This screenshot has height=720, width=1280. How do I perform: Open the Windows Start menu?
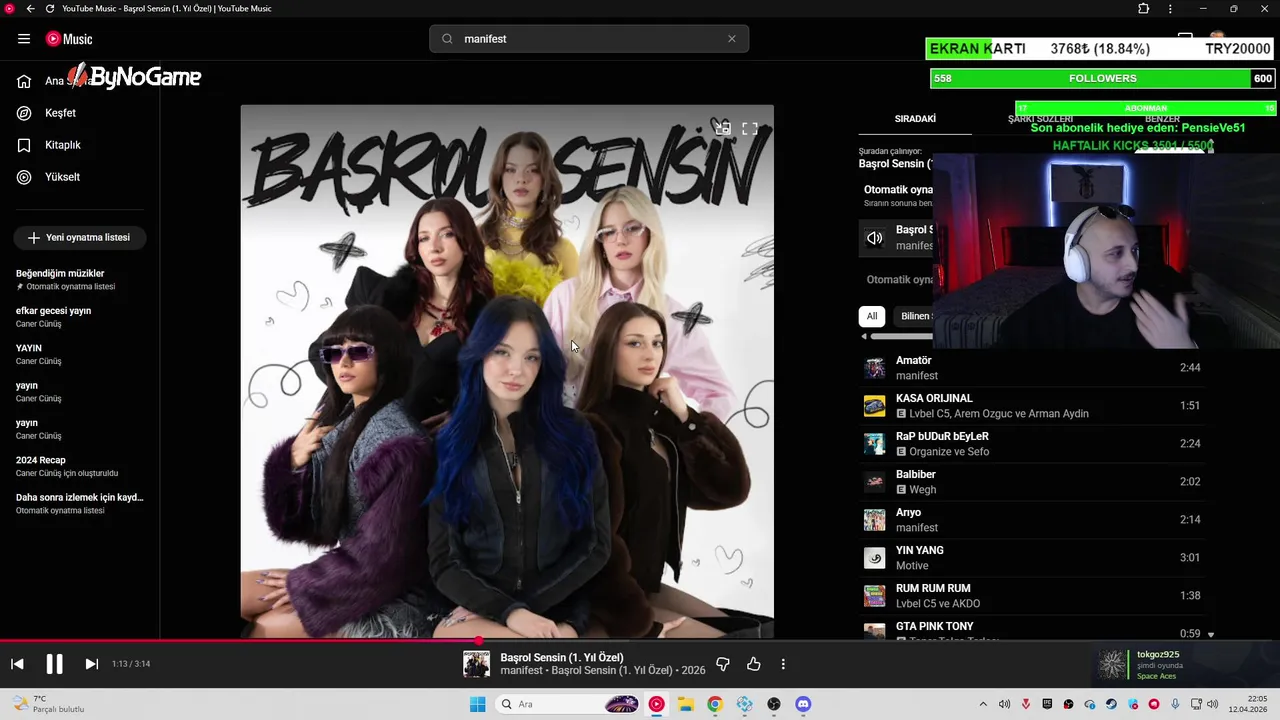pyautogui.click(x=477, y=704)
